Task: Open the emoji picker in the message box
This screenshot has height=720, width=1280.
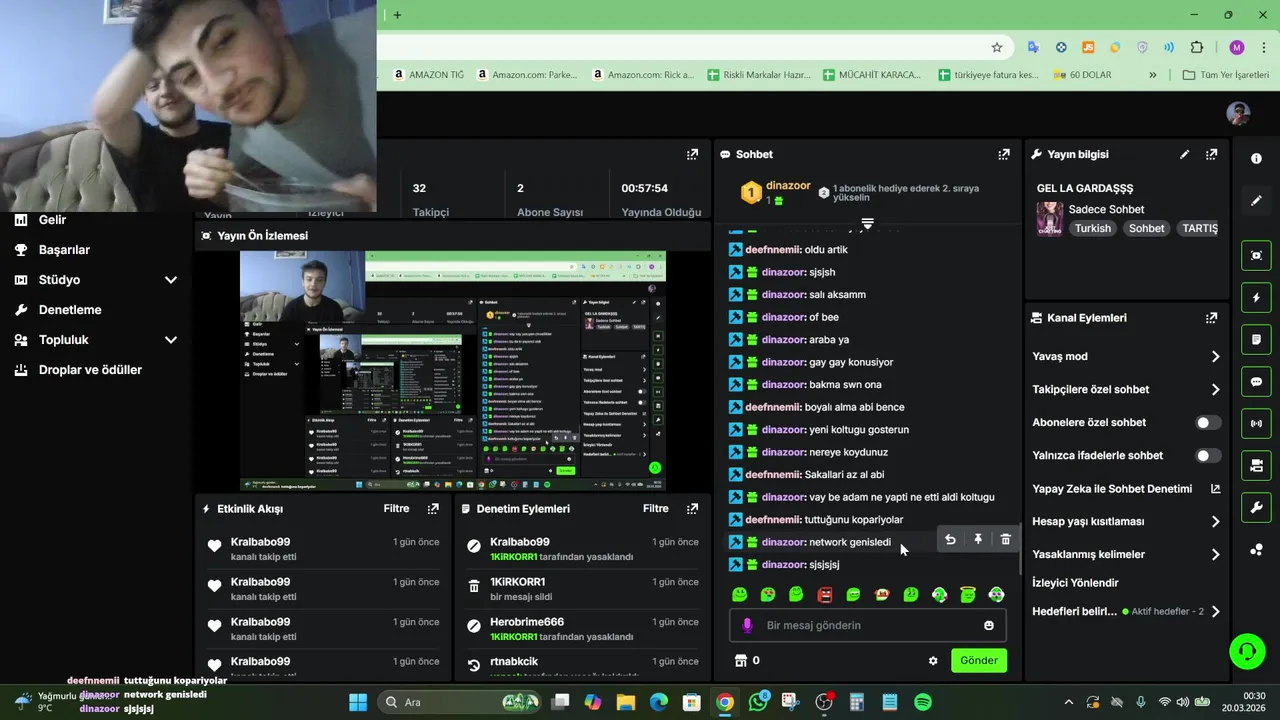Action: [989, 626]
